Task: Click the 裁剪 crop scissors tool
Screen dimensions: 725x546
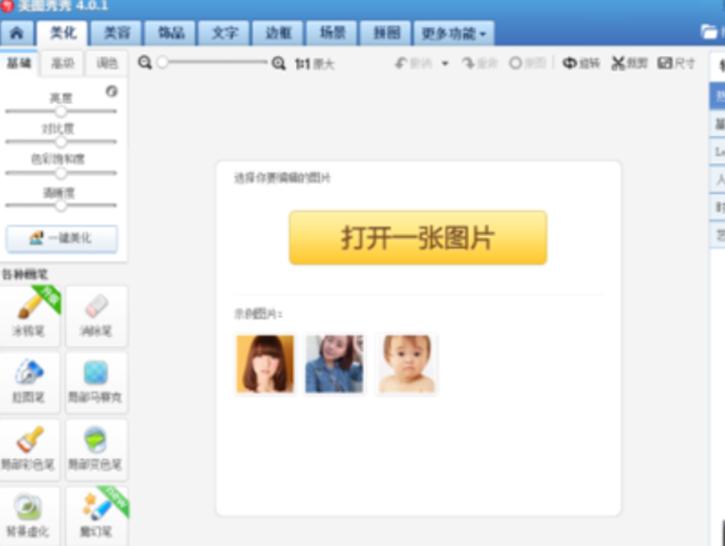Action: click(629, 63)
